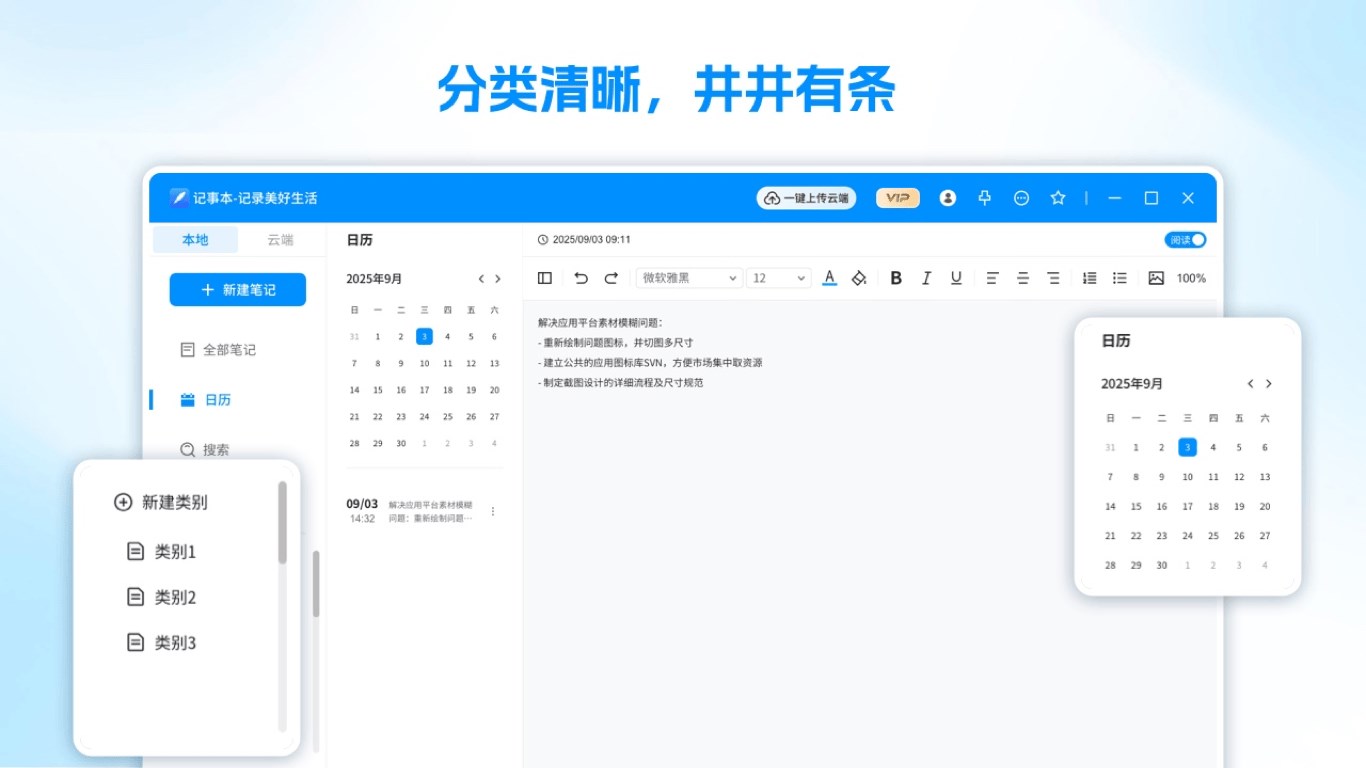Select the undo icon in the toolbar
The image size is (1366, 768).
(x=581, y=278)
